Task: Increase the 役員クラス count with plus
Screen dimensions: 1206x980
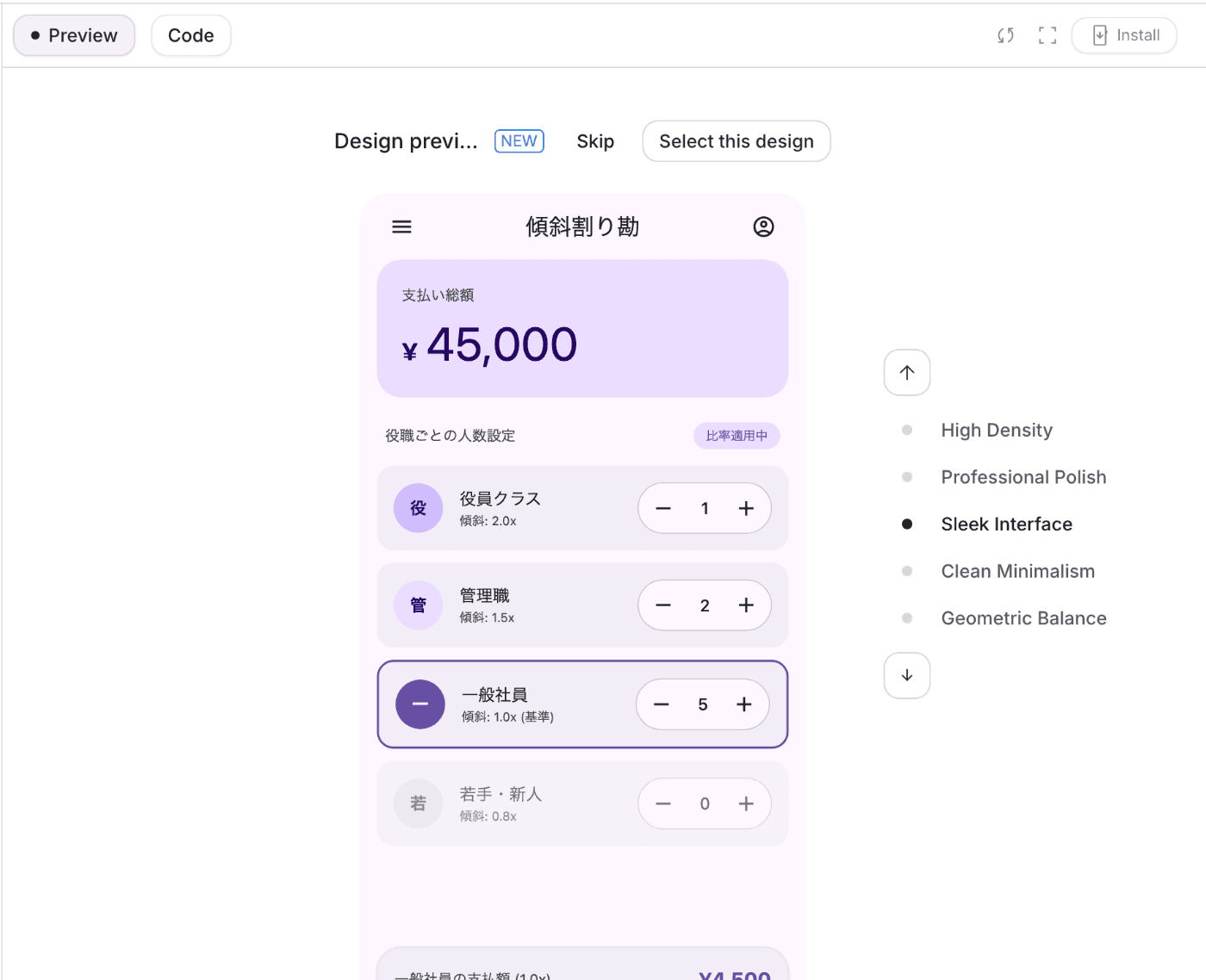Action: click(746, 508)
